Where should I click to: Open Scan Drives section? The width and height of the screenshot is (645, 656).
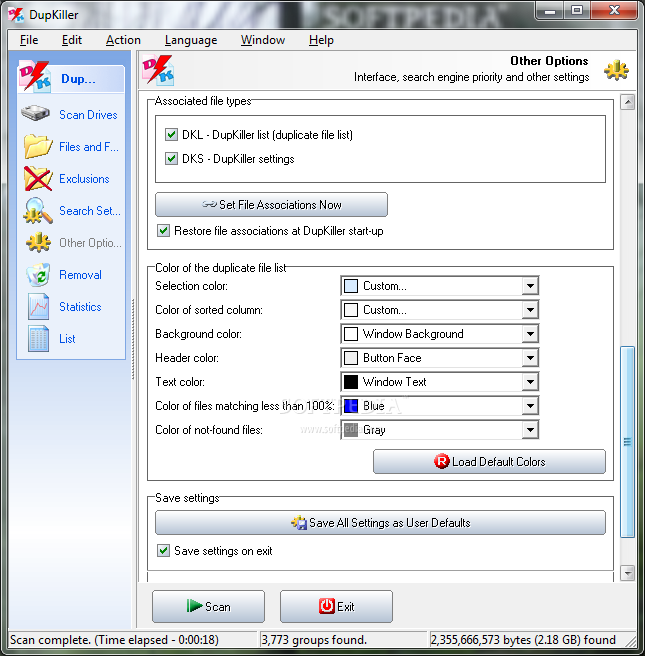coord(88,115)
